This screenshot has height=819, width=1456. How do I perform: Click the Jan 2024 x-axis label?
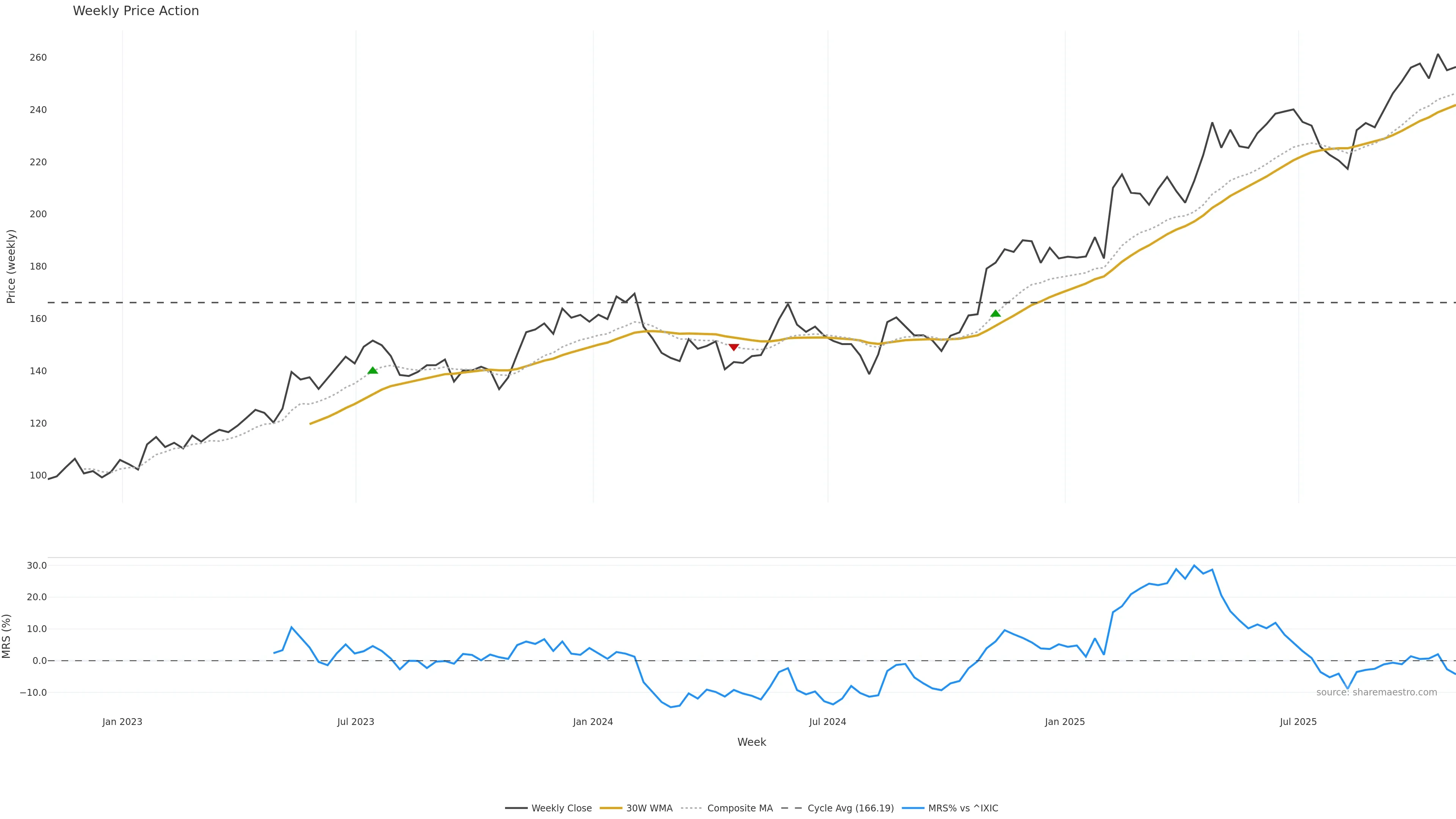coord(592,722)
